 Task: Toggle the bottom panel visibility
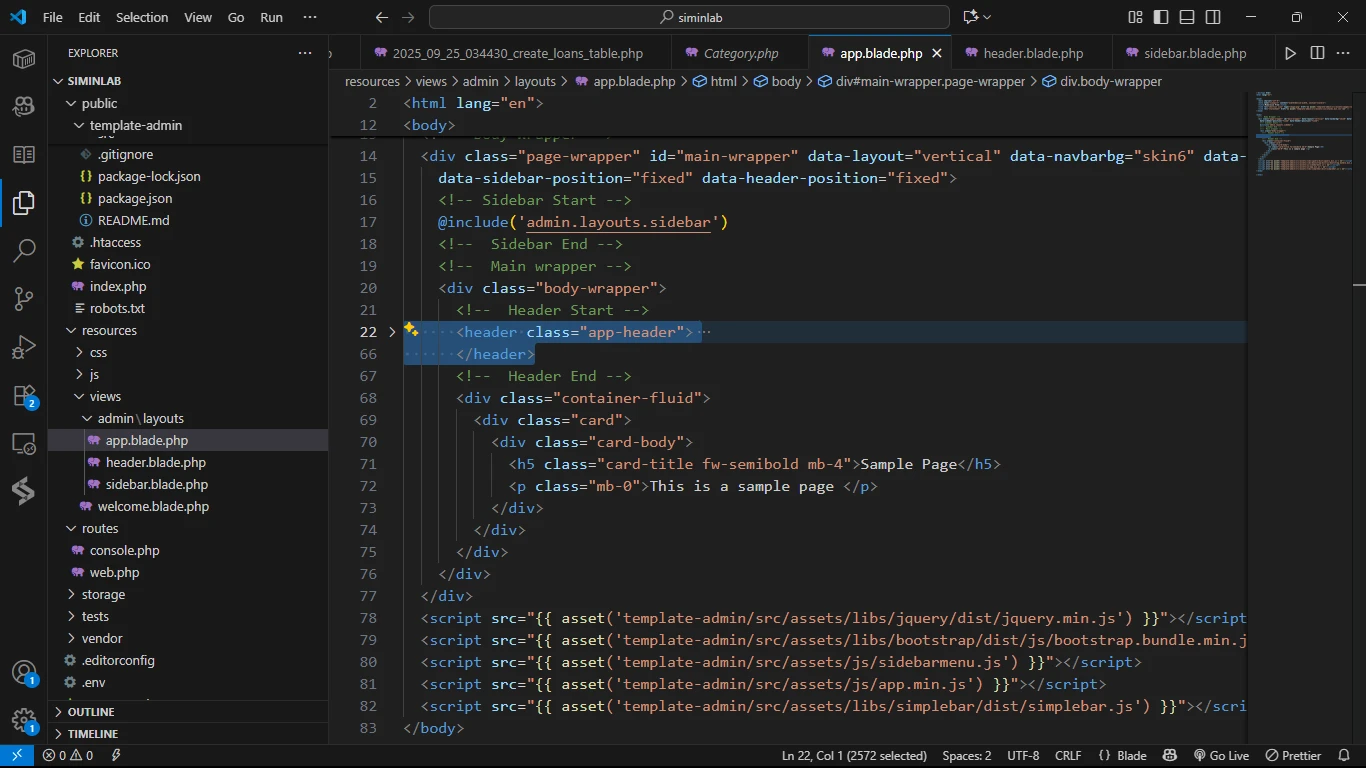pos(1187,17)
